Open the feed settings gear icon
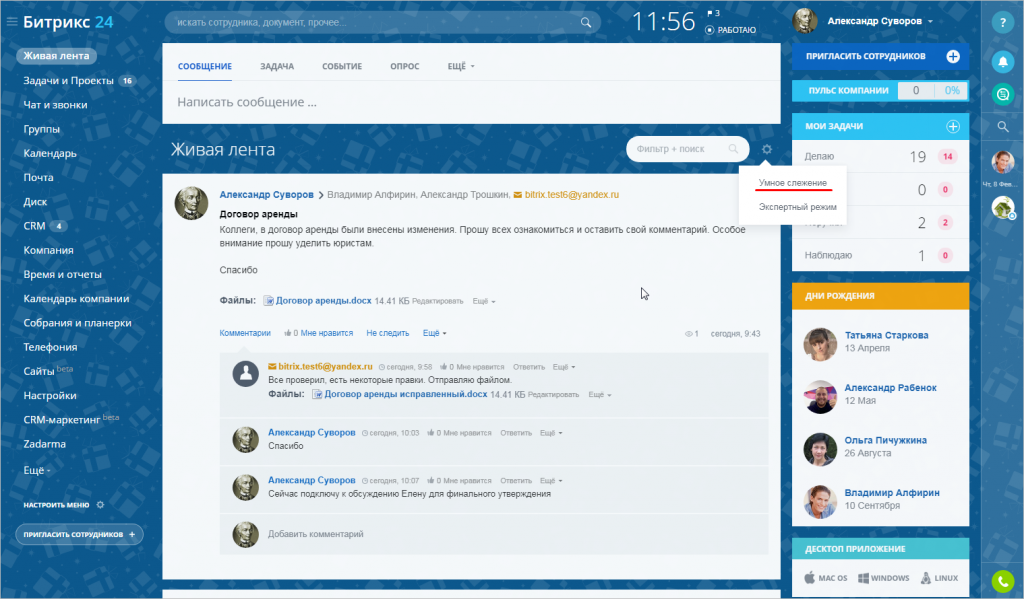This screenshot has width=1024, height=599. click(x=767, y=149)
